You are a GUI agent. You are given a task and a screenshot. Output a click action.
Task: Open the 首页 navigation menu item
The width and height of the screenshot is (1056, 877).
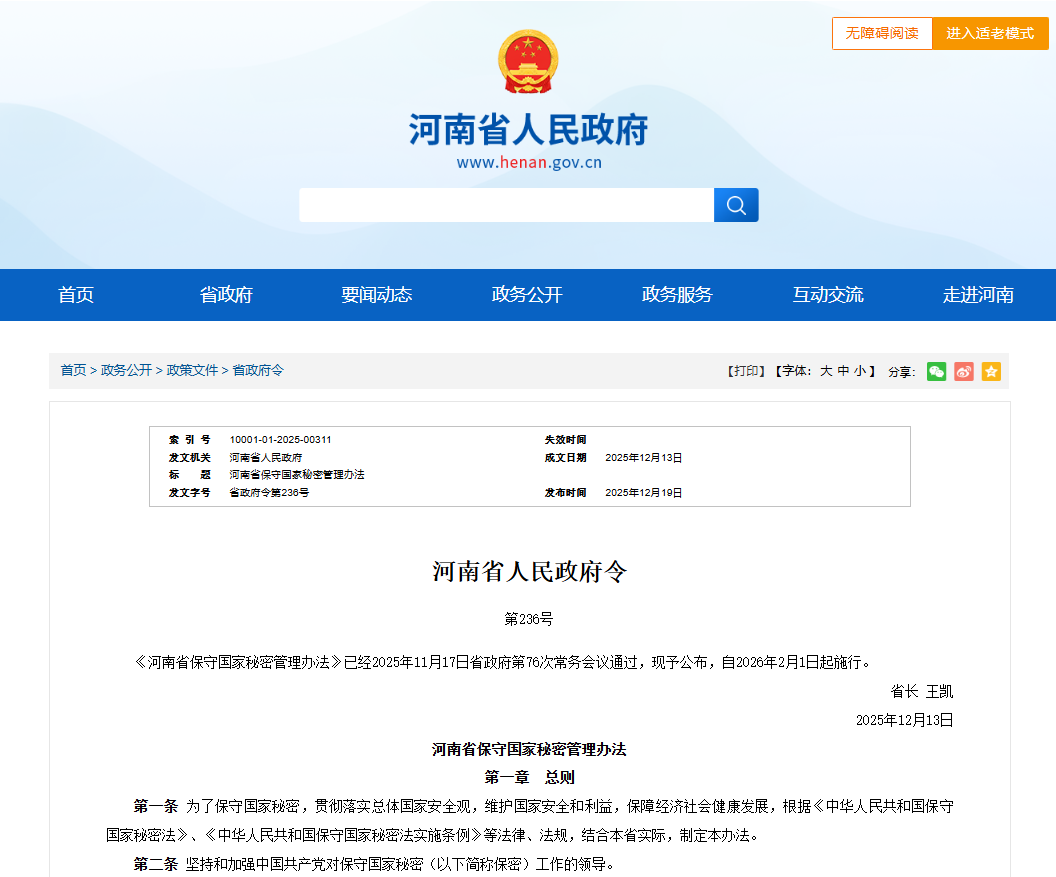tap(76, 295)
